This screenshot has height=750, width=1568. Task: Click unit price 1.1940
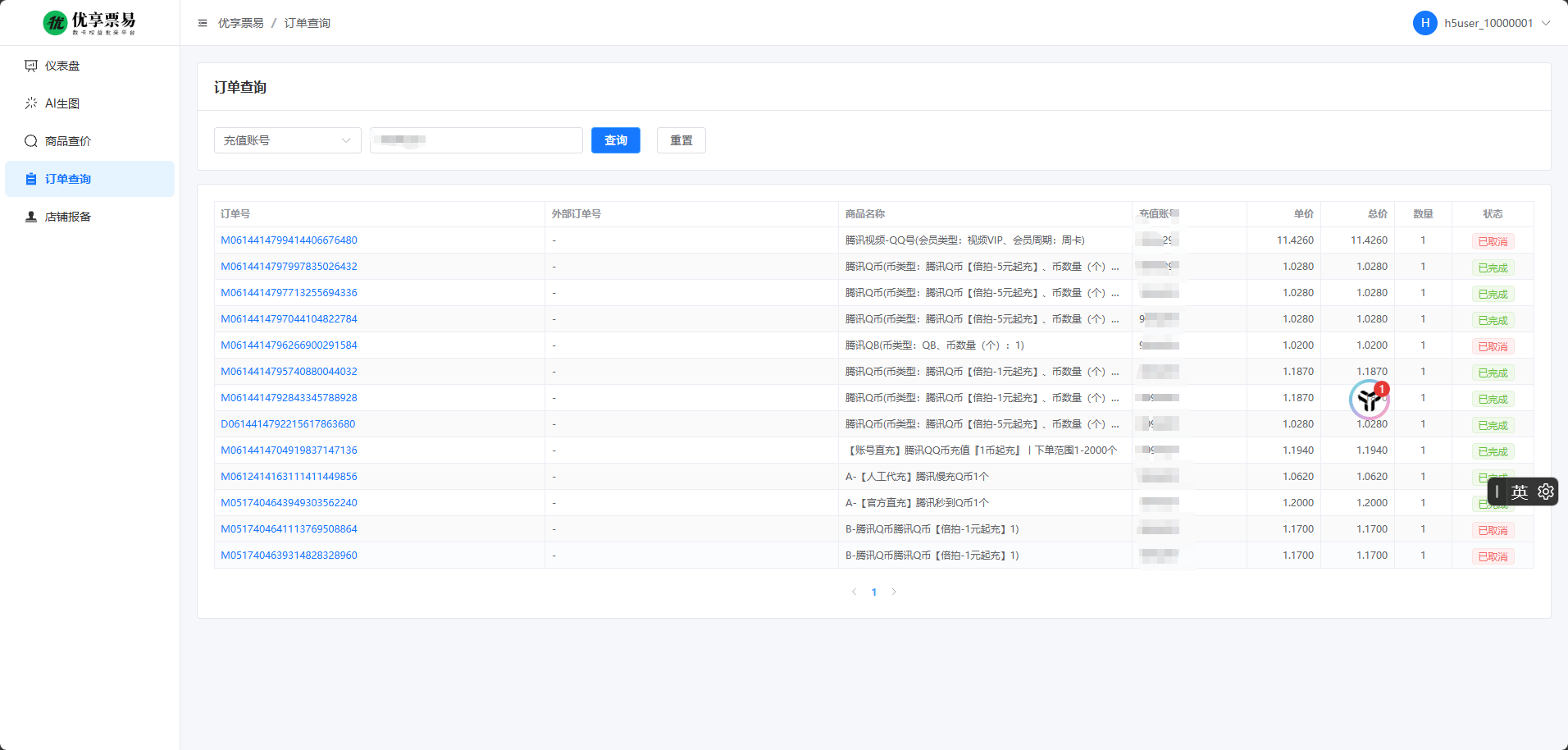tap(1298, 450)
